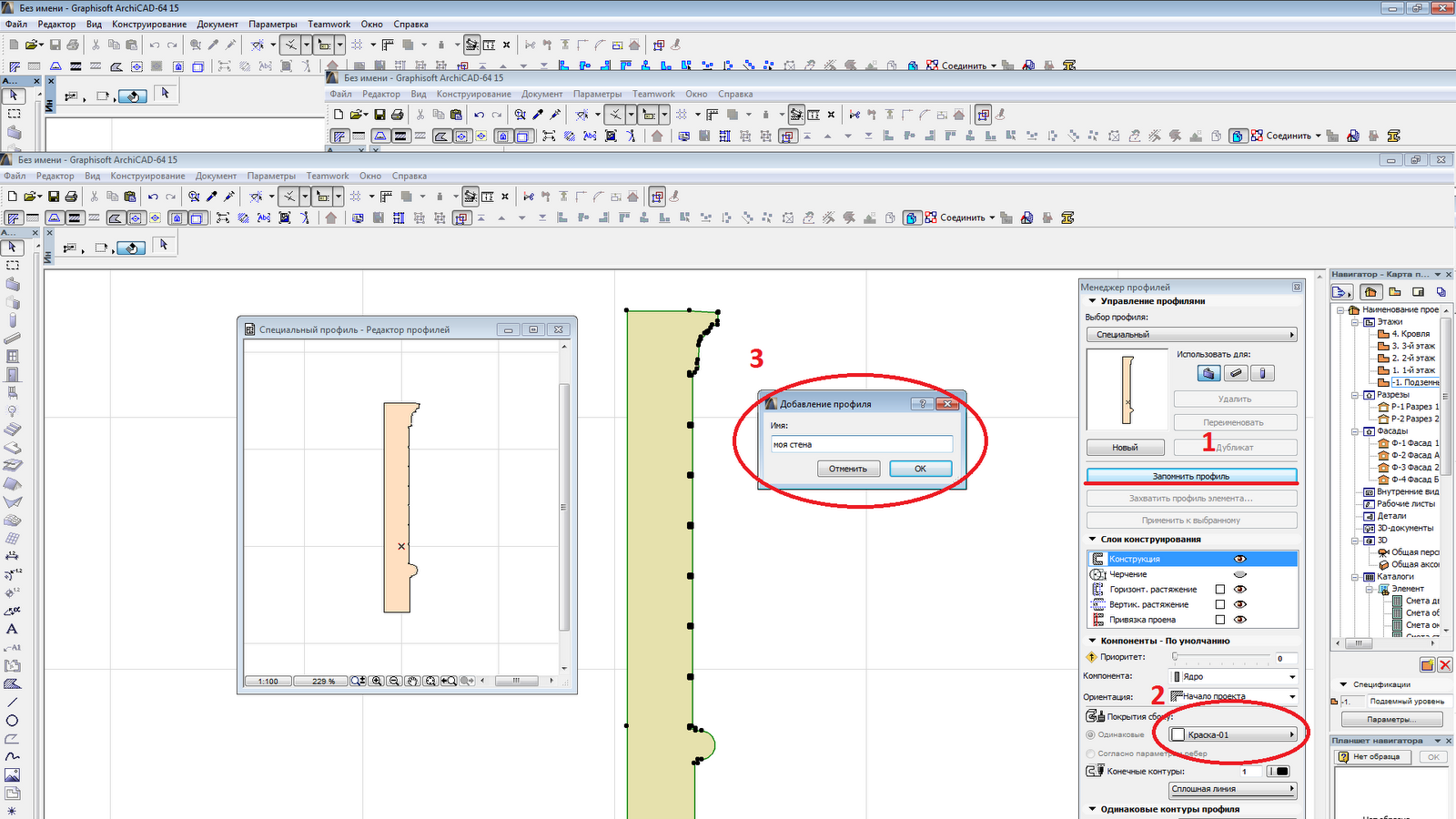Open the Конструирование menu in the front window
This screenshot has height=819, width=1456.
point(147,177)
